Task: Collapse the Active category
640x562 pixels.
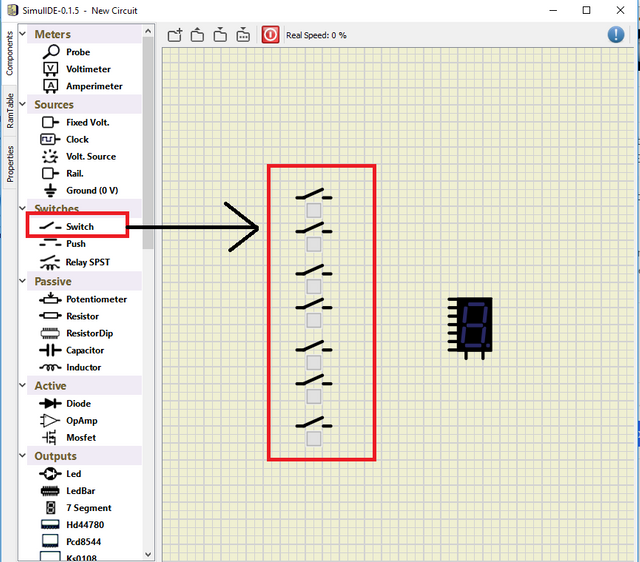Action: [x=22, y=385]
